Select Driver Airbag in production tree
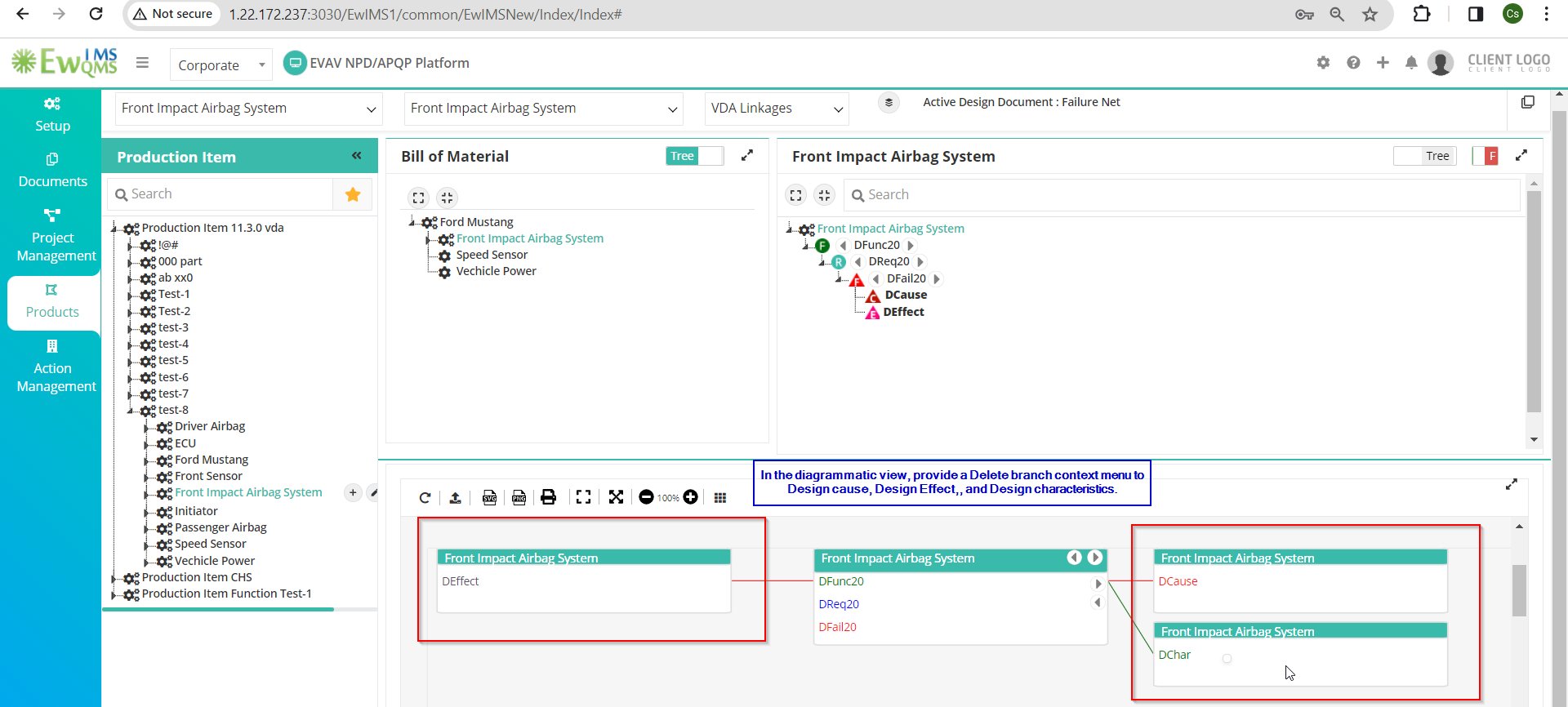Viewport: 1568px width, 707px height. point(210,426)
